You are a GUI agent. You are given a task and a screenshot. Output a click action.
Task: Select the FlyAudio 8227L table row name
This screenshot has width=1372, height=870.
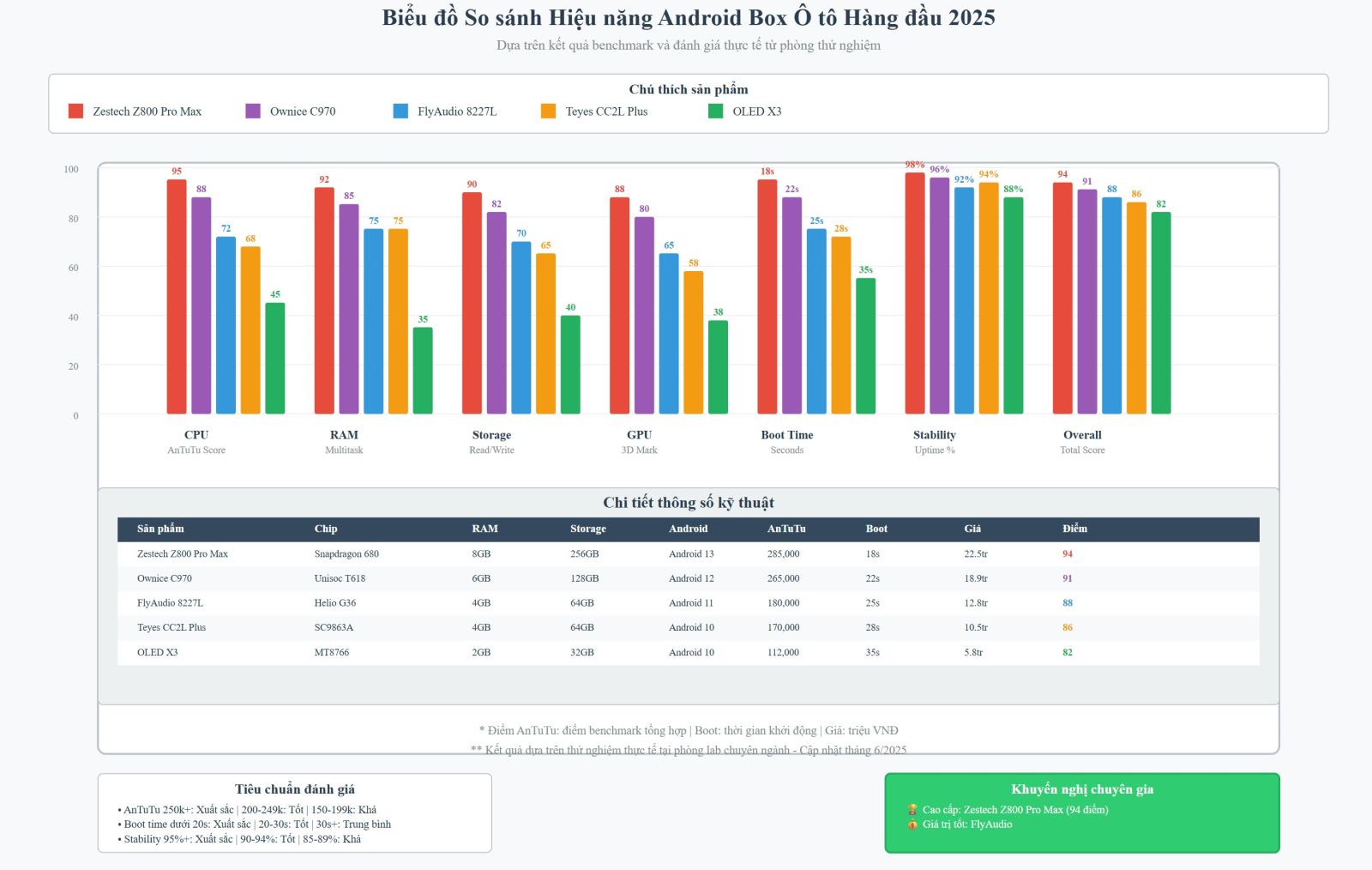(170, 603)
